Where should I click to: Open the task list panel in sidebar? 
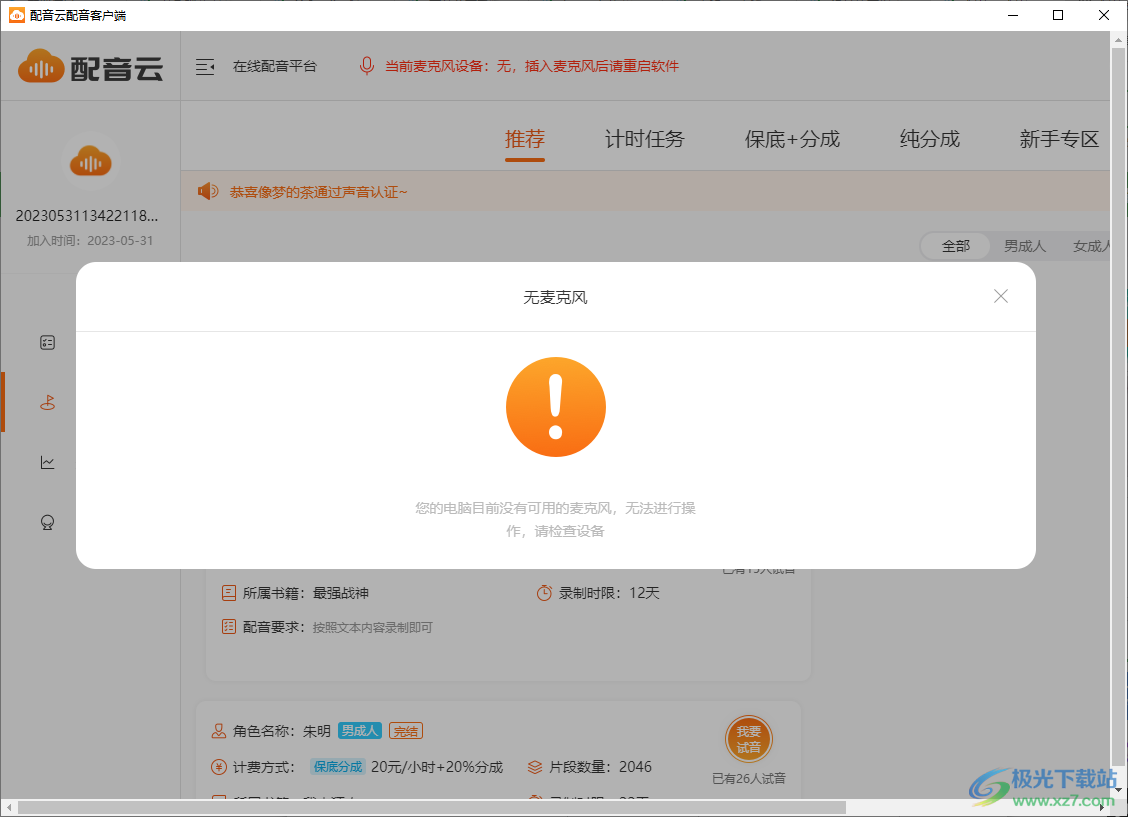point(47,342)
